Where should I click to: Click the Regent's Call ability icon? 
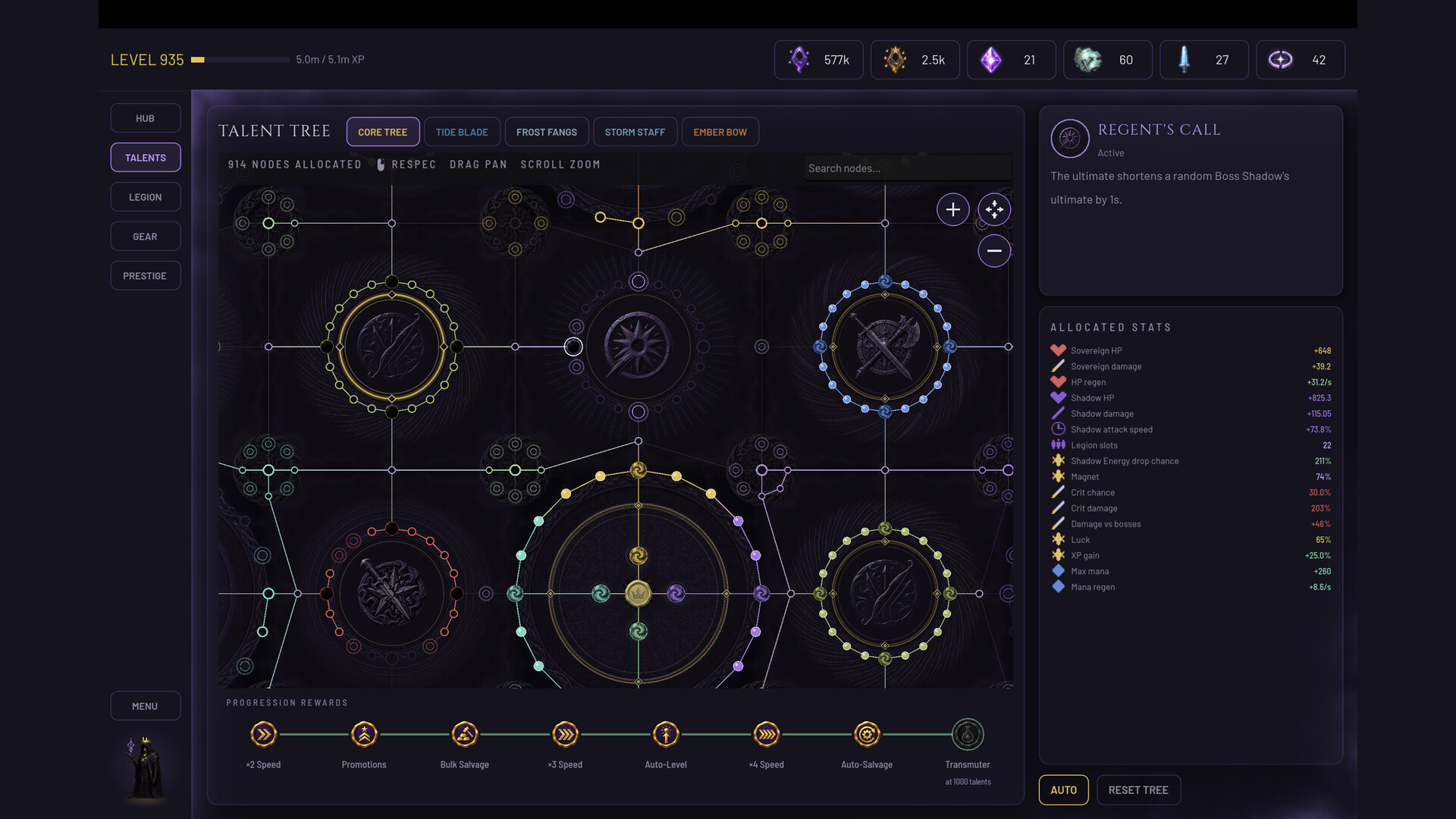pyautogui.click(x=1069, y=139)
